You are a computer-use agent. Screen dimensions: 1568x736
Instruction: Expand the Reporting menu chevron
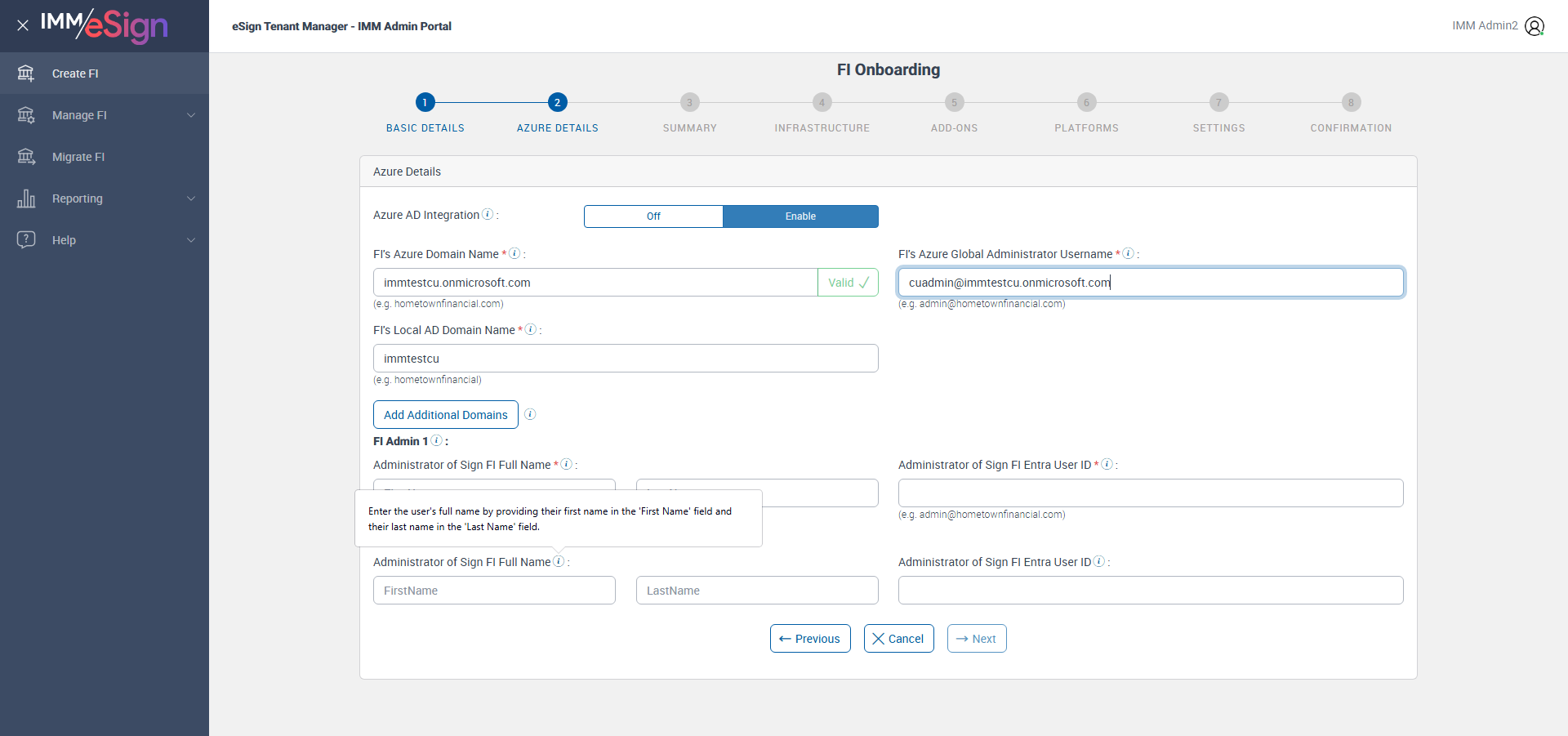click(191, 198)
